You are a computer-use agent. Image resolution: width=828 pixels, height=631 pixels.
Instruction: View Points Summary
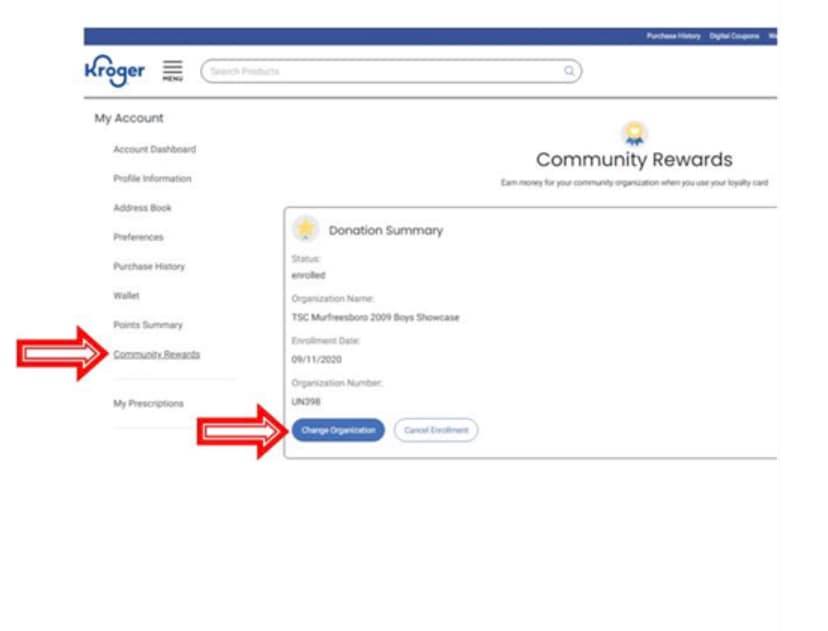click(x=148, y=325)
